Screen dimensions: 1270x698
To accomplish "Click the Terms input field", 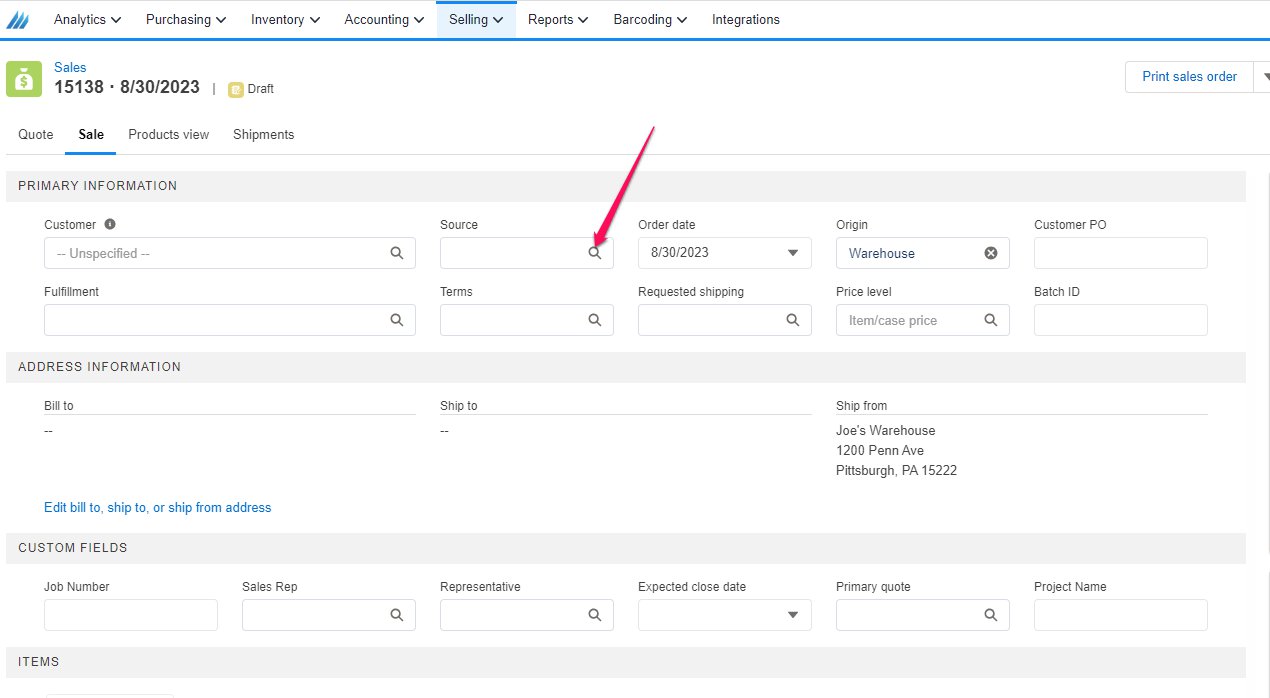I will (527, 320).
